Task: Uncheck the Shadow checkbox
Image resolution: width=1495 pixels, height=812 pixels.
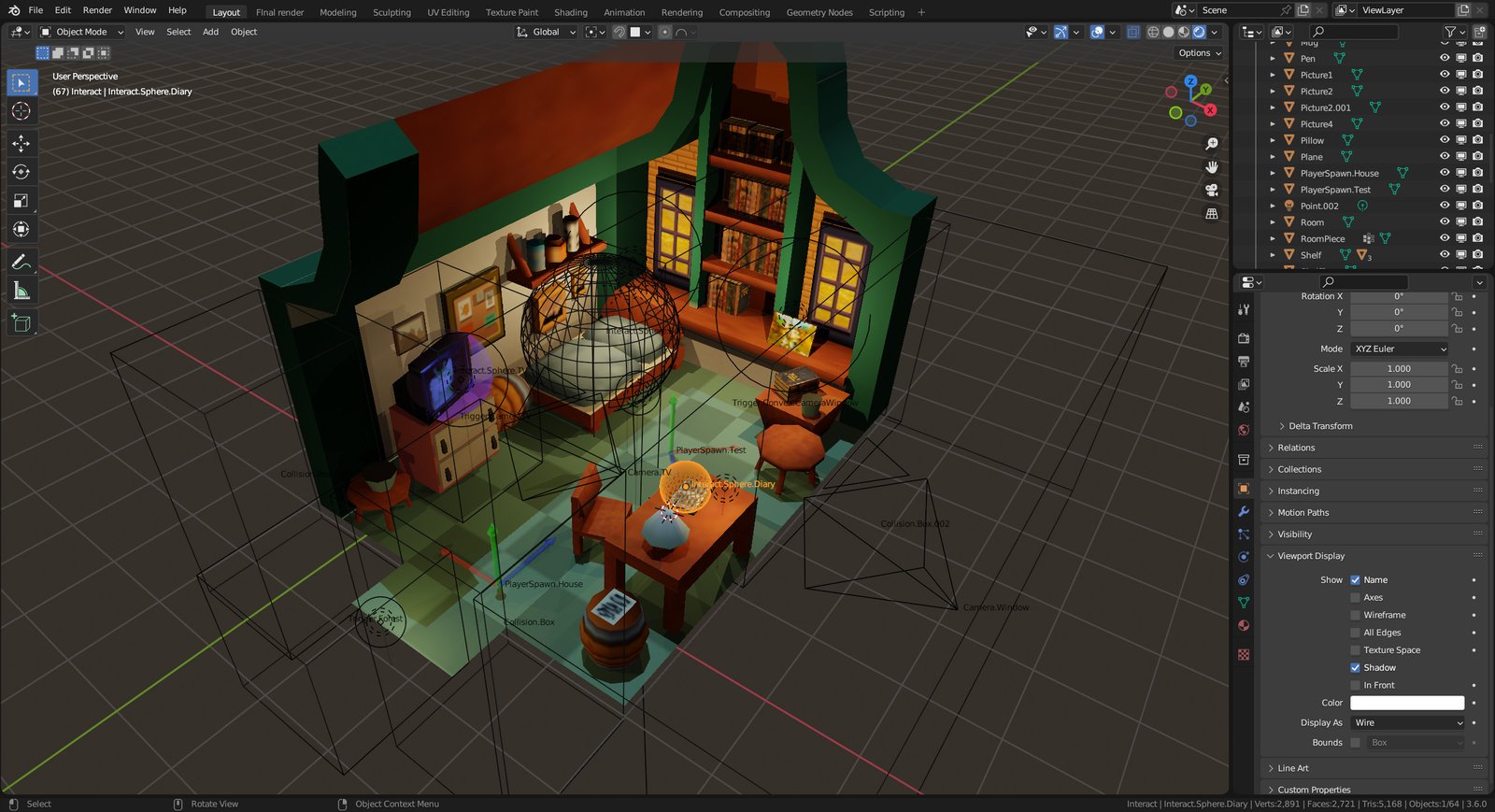Action: 1355,668
